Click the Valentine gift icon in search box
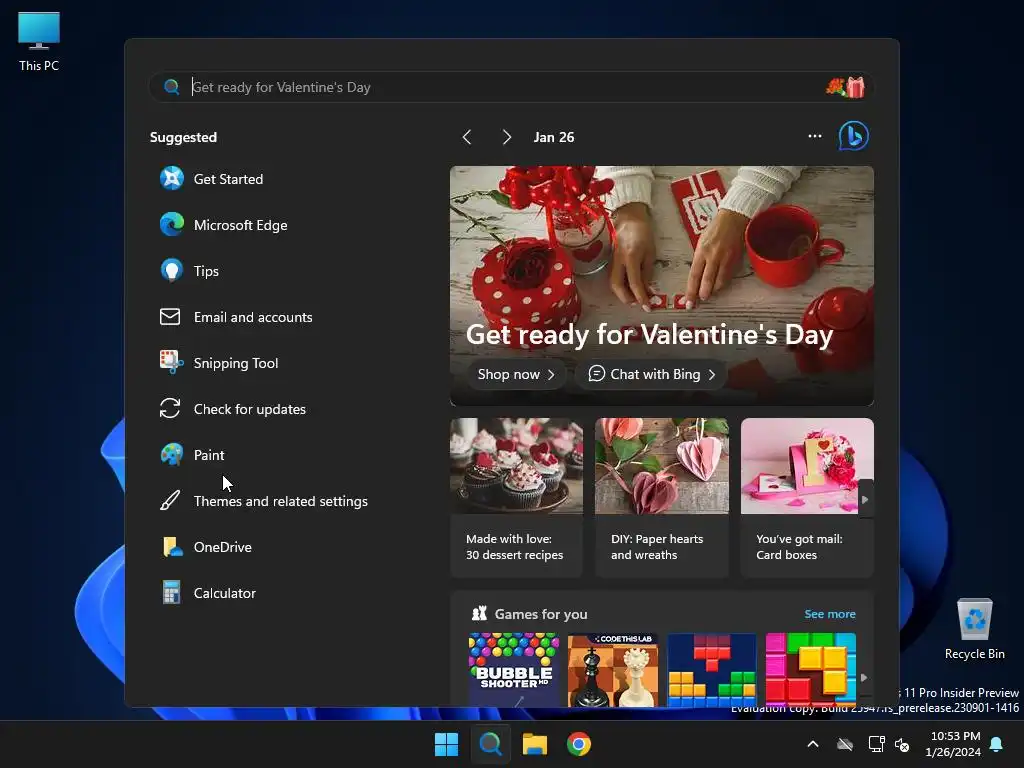The height and width of the screenshot is (768, 1024). click(846, 87)
